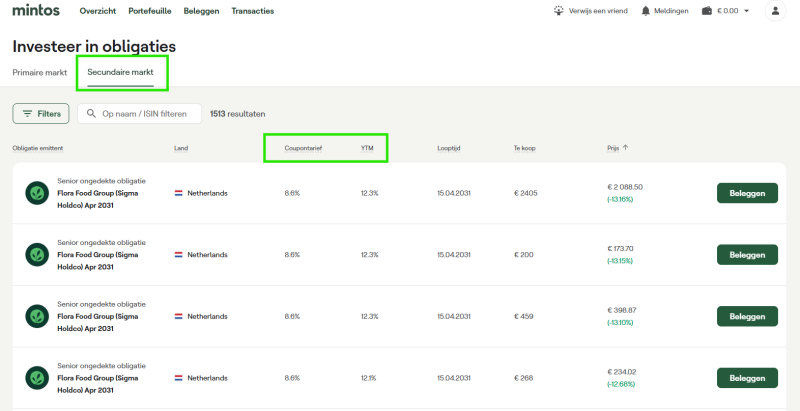Click the (-12.68%) discount value

[621, 384]
